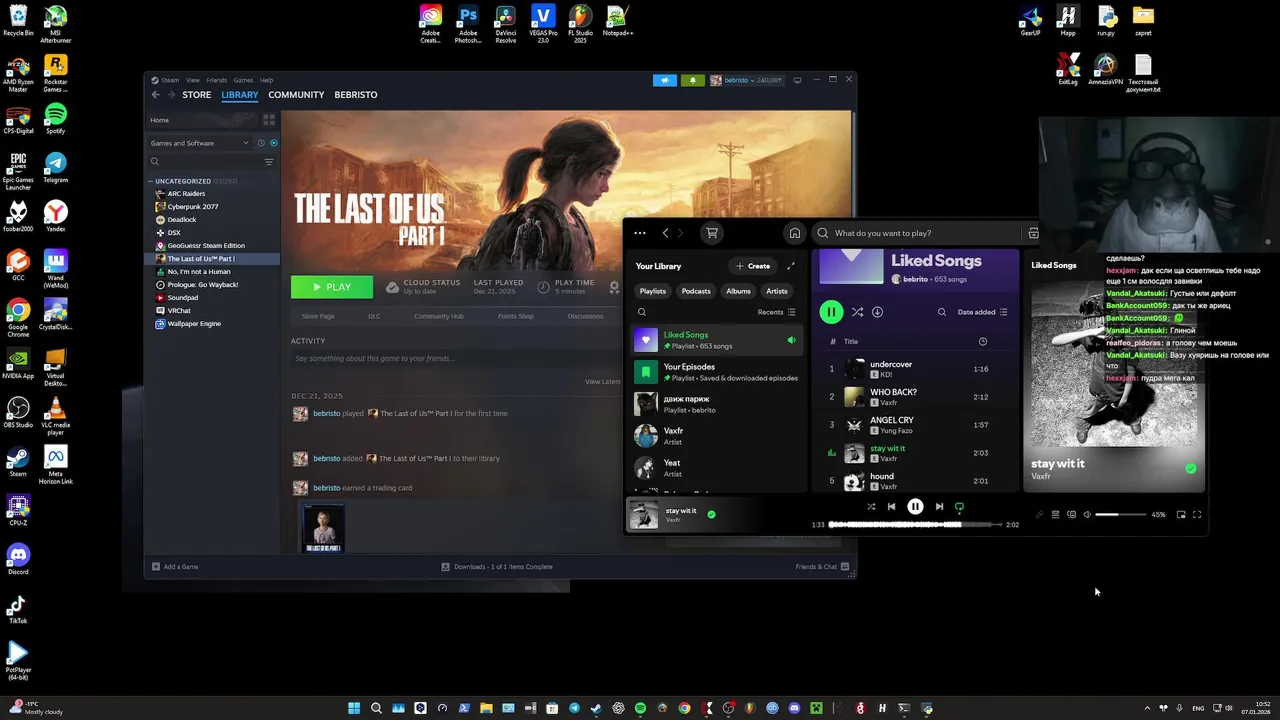Screen dimensions: 1280x720
Task: Open the Recents sort dropdown in Spotify library
Action: pos(776,312)
